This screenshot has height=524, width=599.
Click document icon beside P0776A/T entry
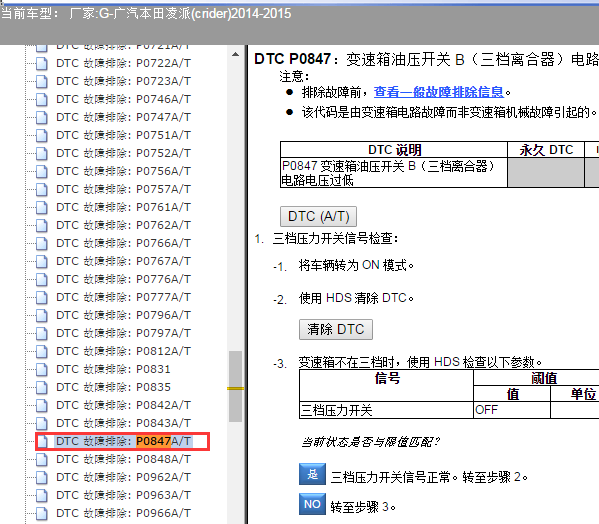click(x=42, y=279)
